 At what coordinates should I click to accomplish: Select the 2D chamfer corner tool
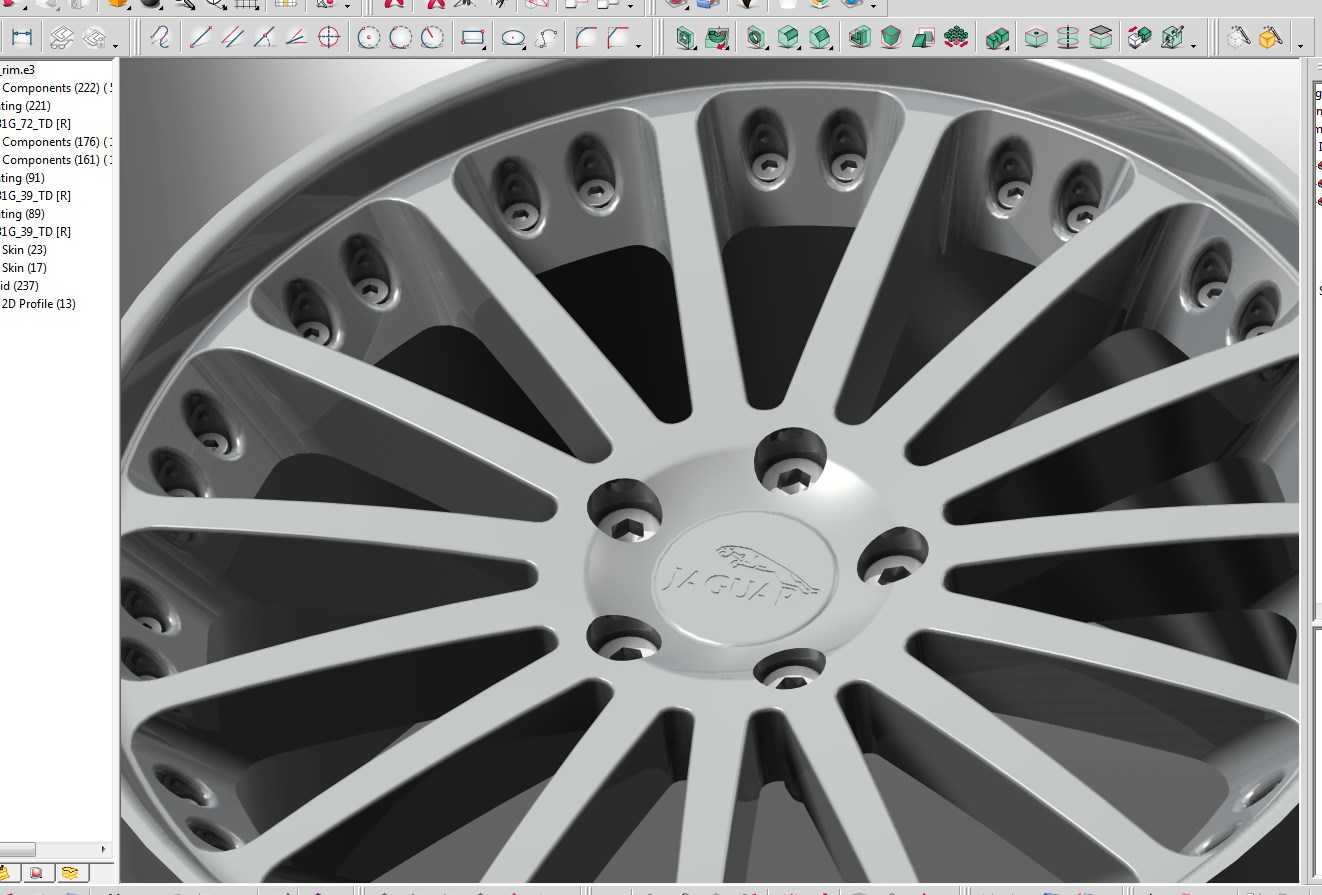(x=618, y=39)
